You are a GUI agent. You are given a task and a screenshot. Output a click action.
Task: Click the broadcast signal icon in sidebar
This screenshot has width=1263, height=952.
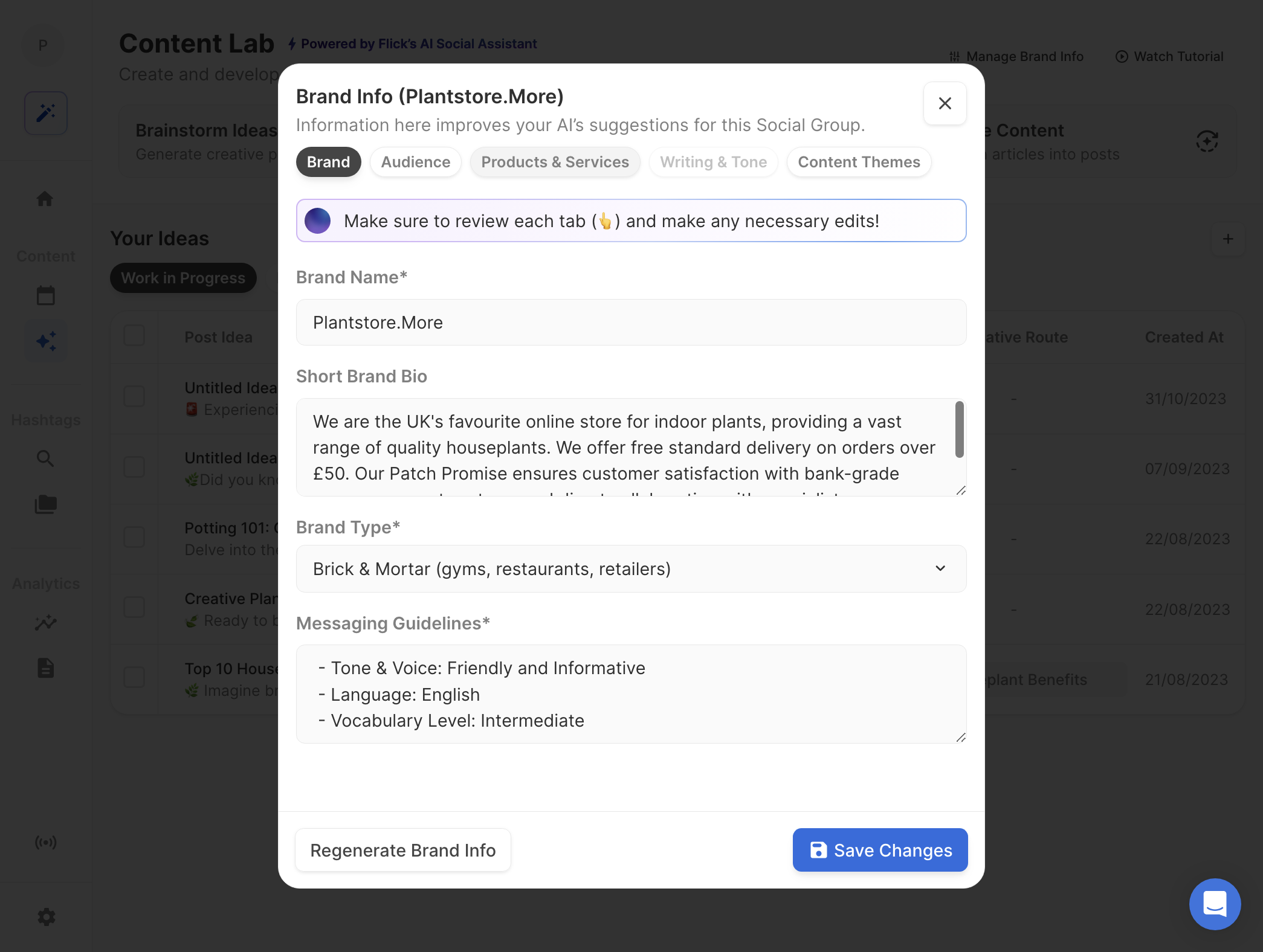46,842
